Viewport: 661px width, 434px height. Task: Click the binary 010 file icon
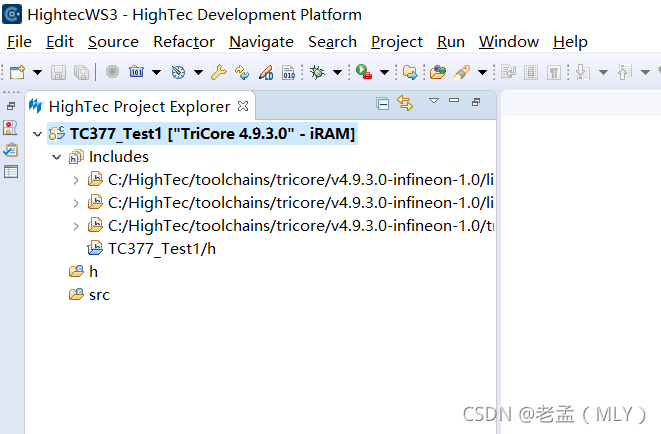click(x=289, y=72)
